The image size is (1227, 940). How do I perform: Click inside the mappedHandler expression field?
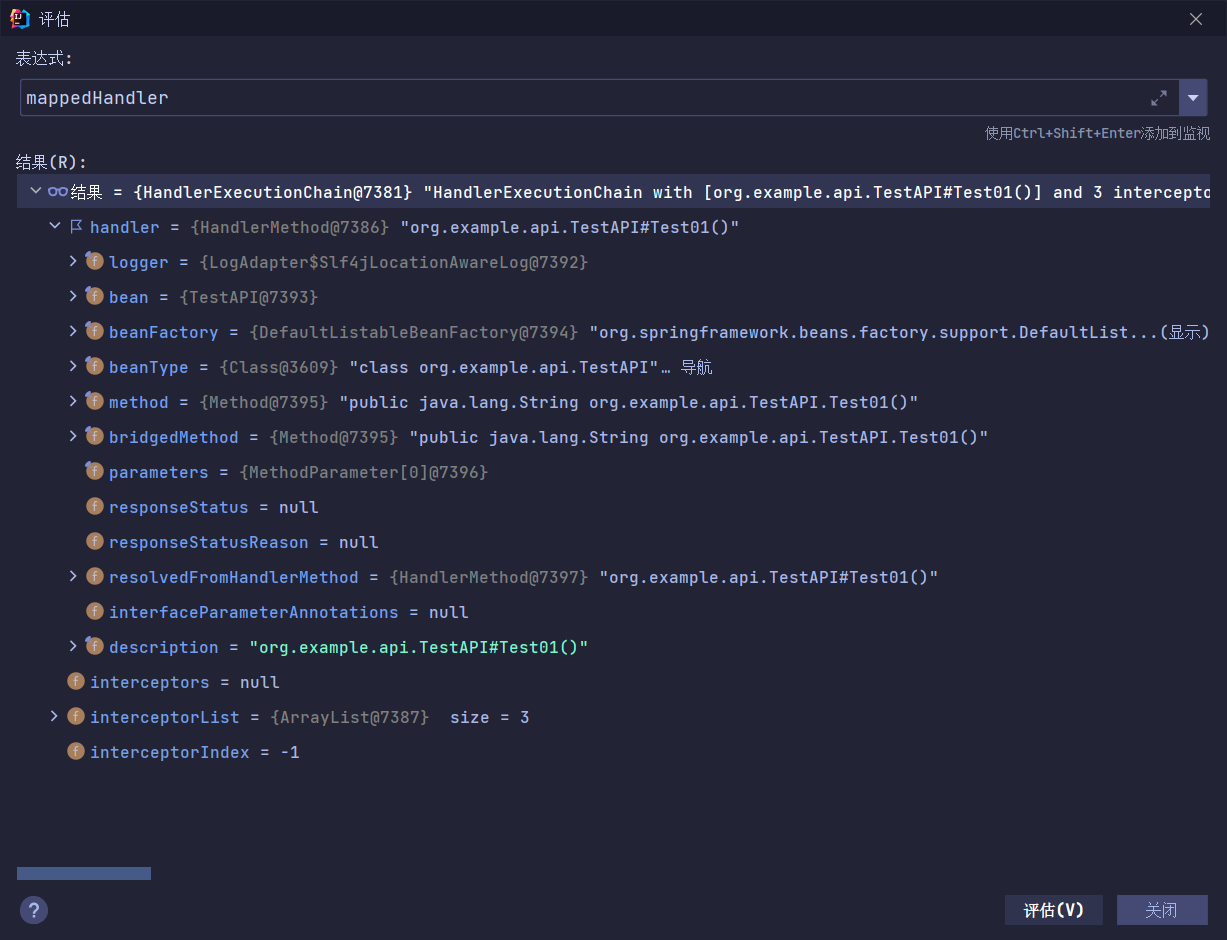[x=400, y=98]
